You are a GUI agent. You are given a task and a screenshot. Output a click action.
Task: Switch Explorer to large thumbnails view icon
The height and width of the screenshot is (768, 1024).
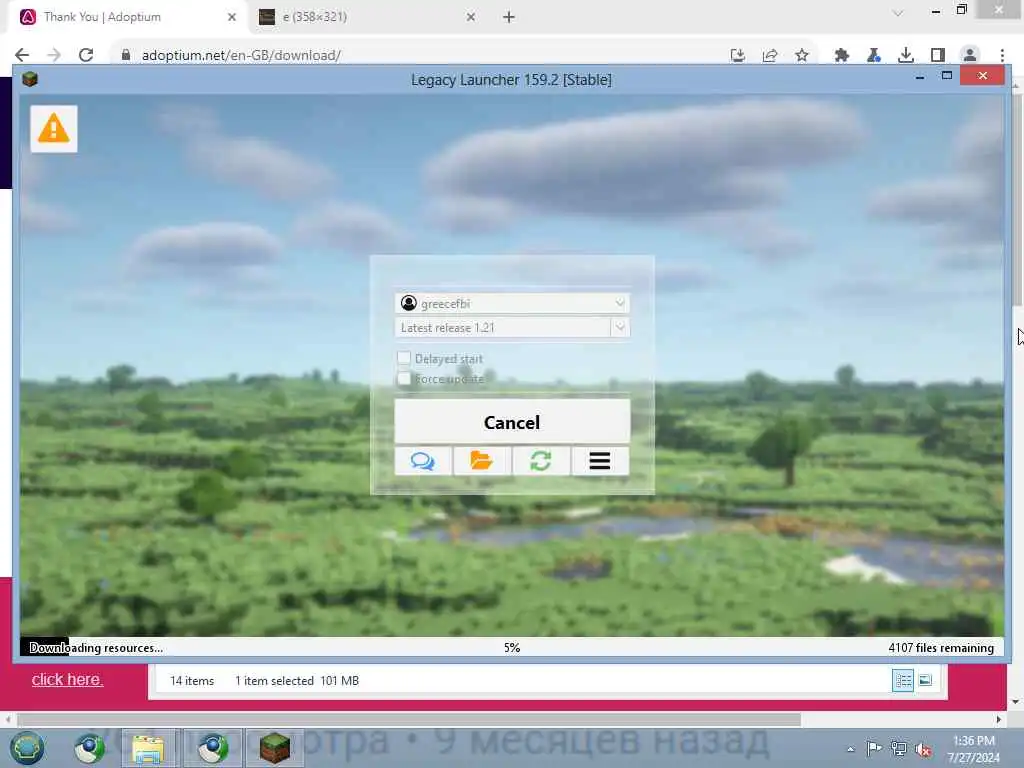(x=925, y=680)
